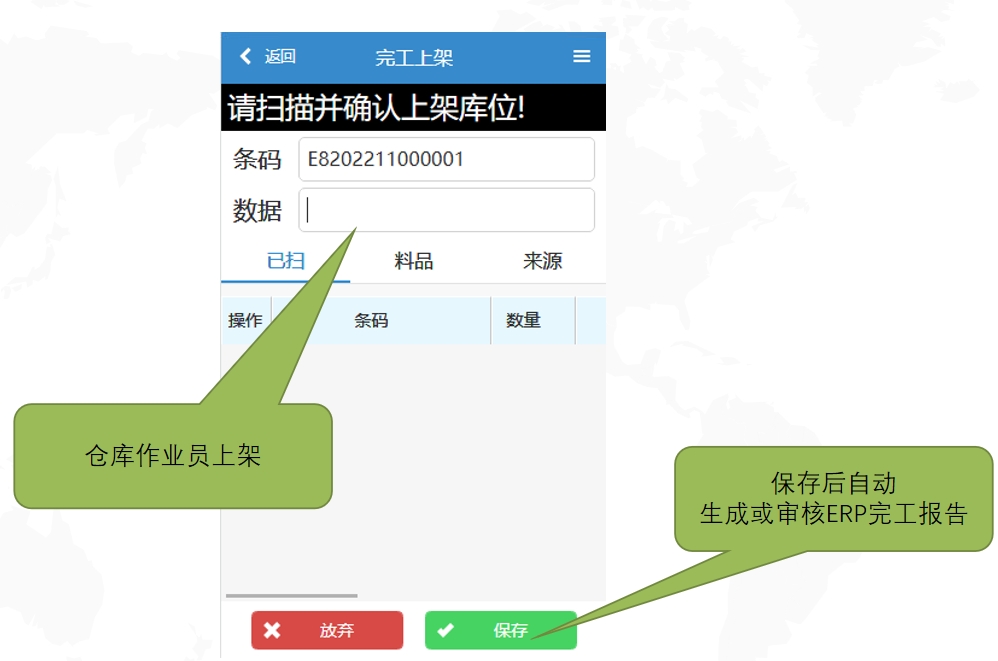The width and height of the screenshot is (998, 661).
Task: Save with the green 保存 button
Action: 500,630
